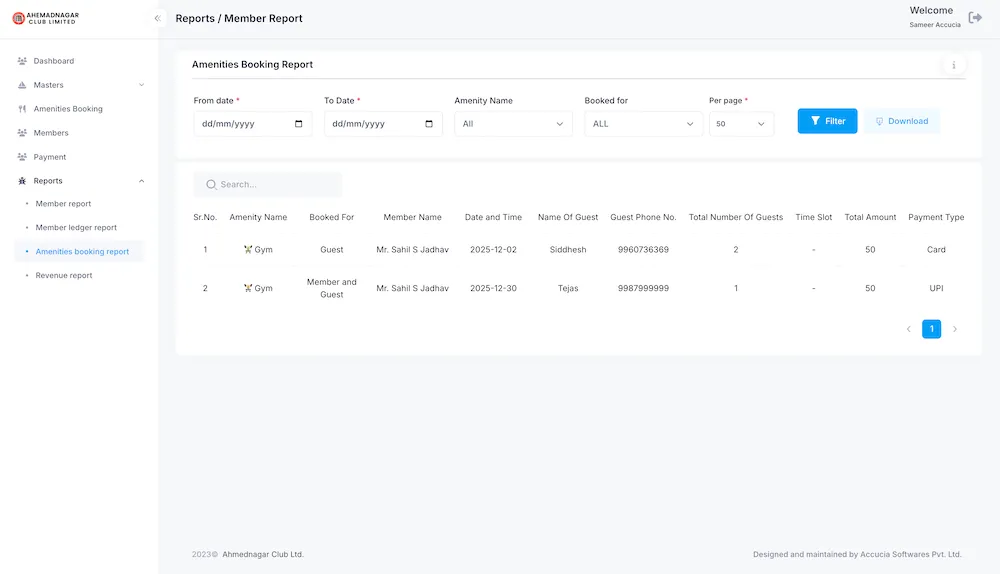The width and height of the screenshot is (1000, 574).
Task: Click the Gym dumbbell icon in row 1
Action: point(248,249)
